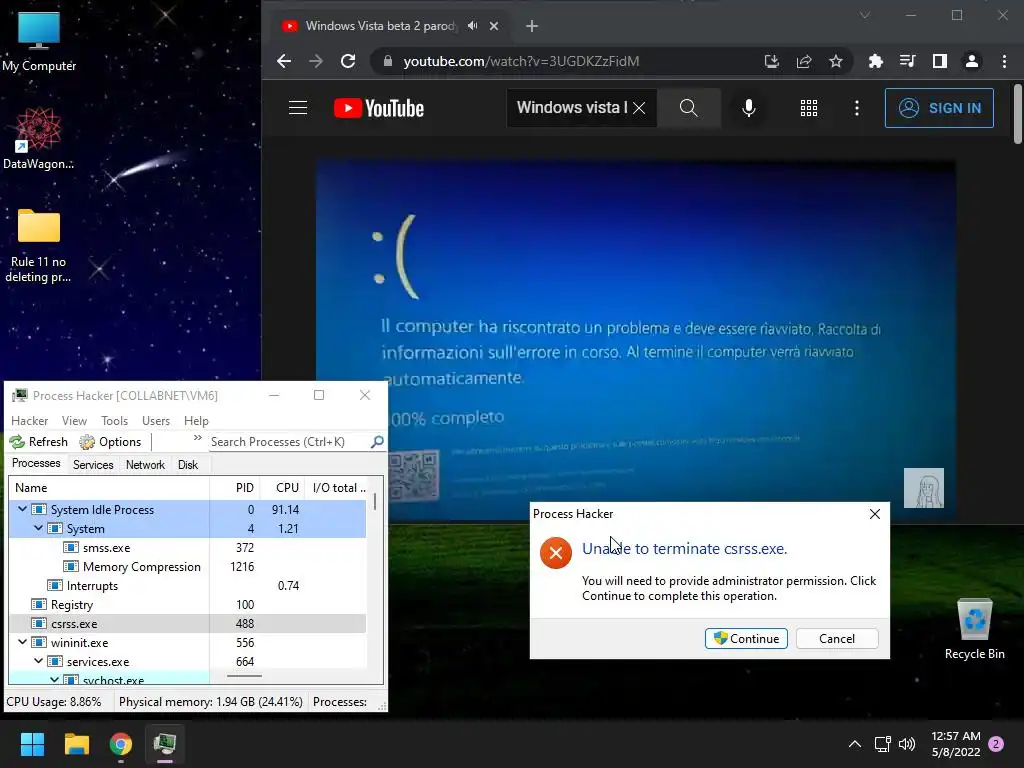Install app icon in address bar

pos(772,61)
